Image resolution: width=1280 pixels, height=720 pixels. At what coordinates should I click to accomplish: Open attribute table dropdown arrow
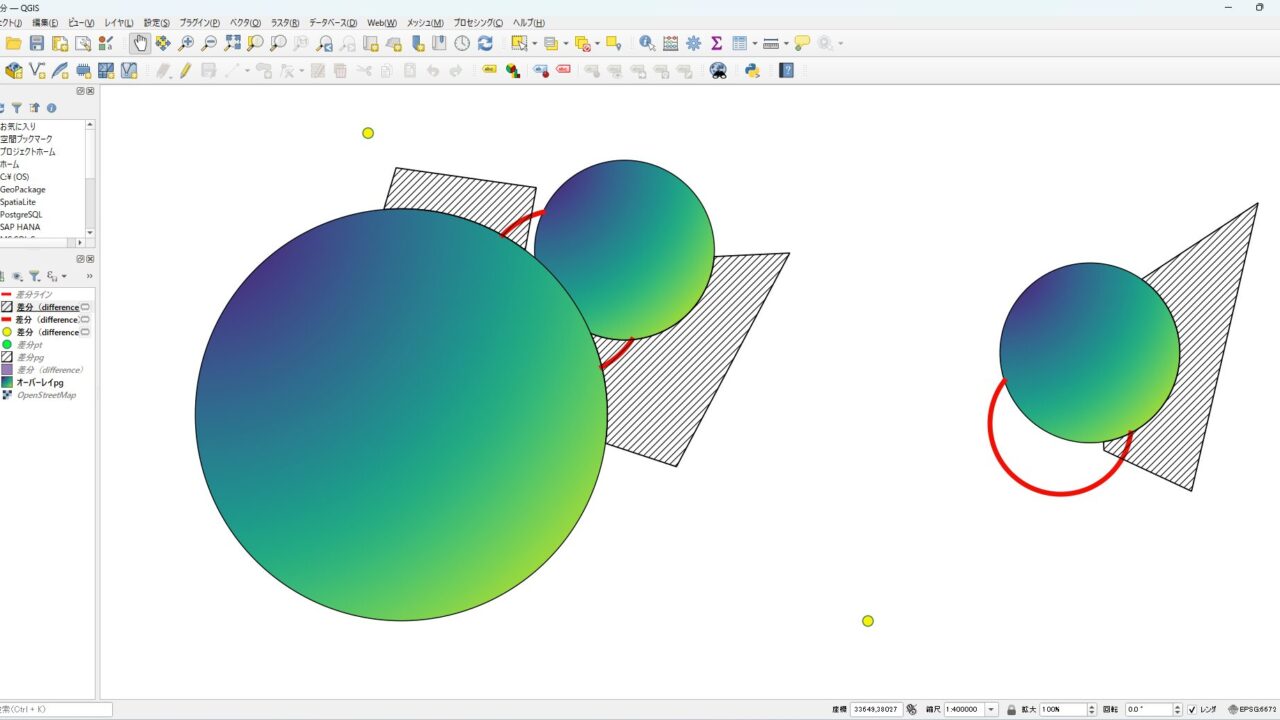[x=754, y=44]
